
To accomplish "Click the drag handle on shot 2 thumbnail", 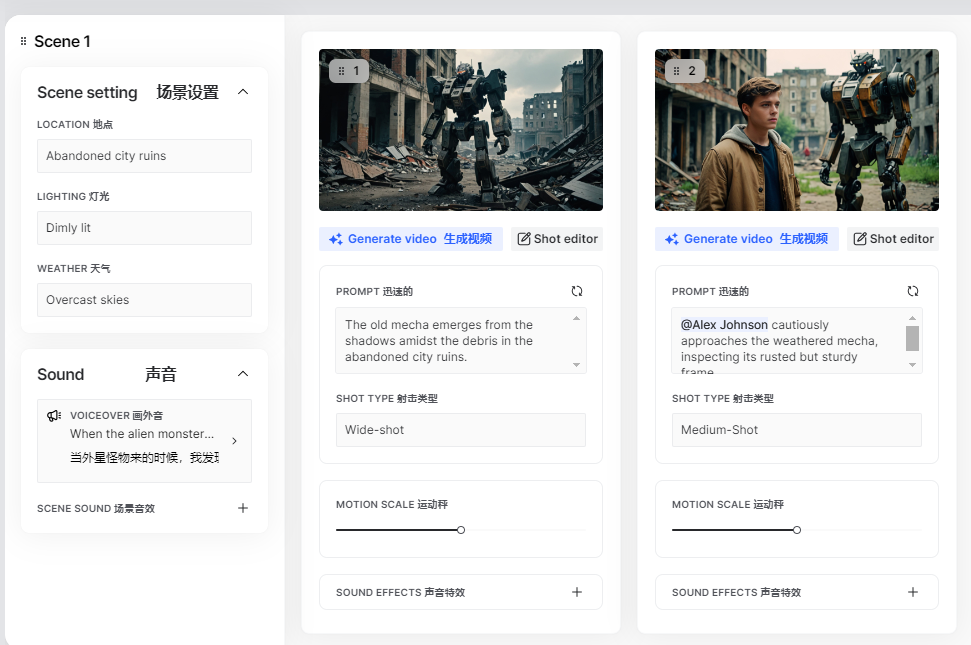I will pos(677,71).
